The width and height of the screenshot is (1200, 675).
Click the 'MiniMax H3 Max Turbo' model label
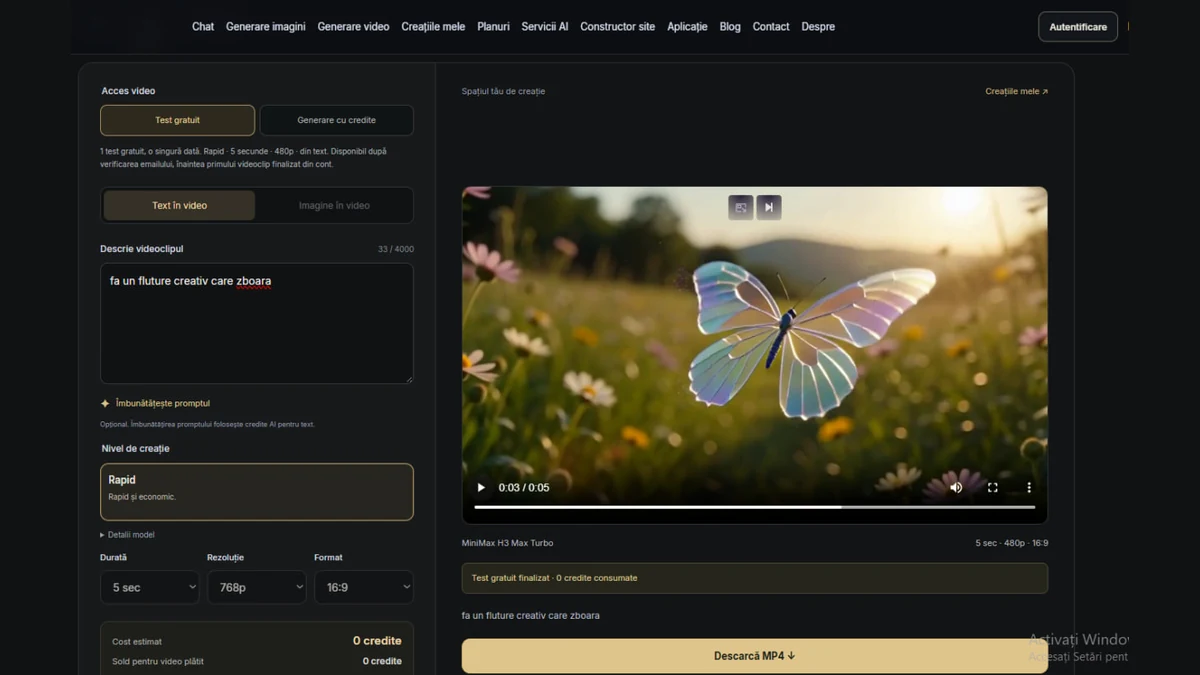[507, 543]
